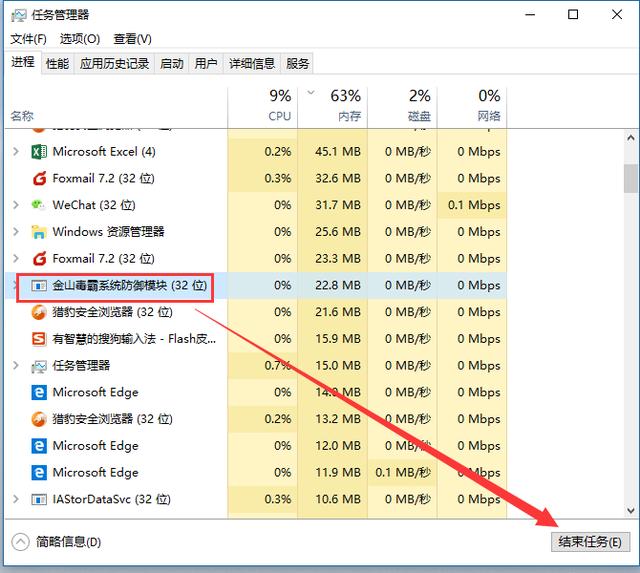Switch to the 用户 tab
The image size is (640, 573).
(x=206, y=64)
